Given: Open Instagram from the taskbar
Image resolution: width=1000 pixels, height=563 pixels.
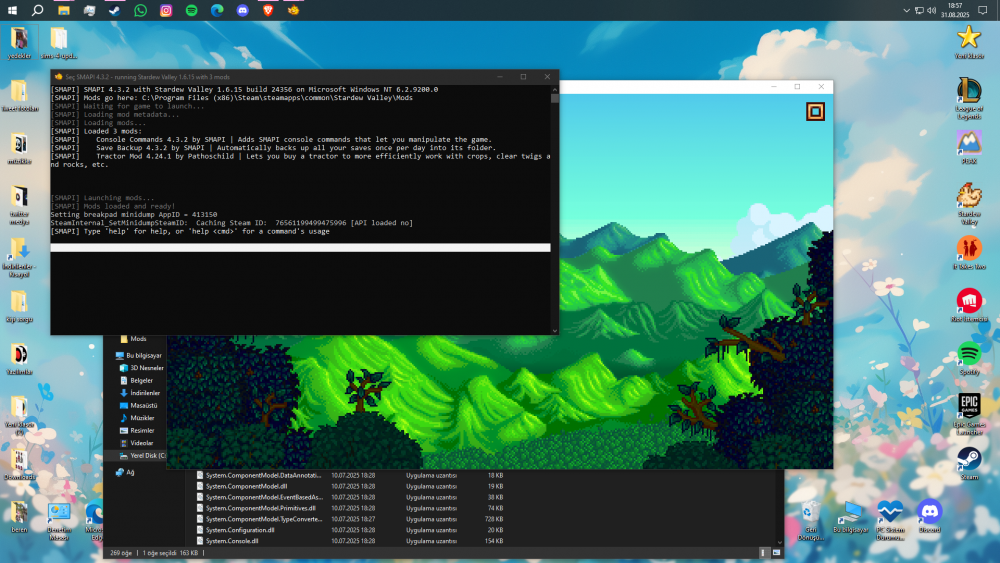Looking at the screenshot, I should pos(166,10).
